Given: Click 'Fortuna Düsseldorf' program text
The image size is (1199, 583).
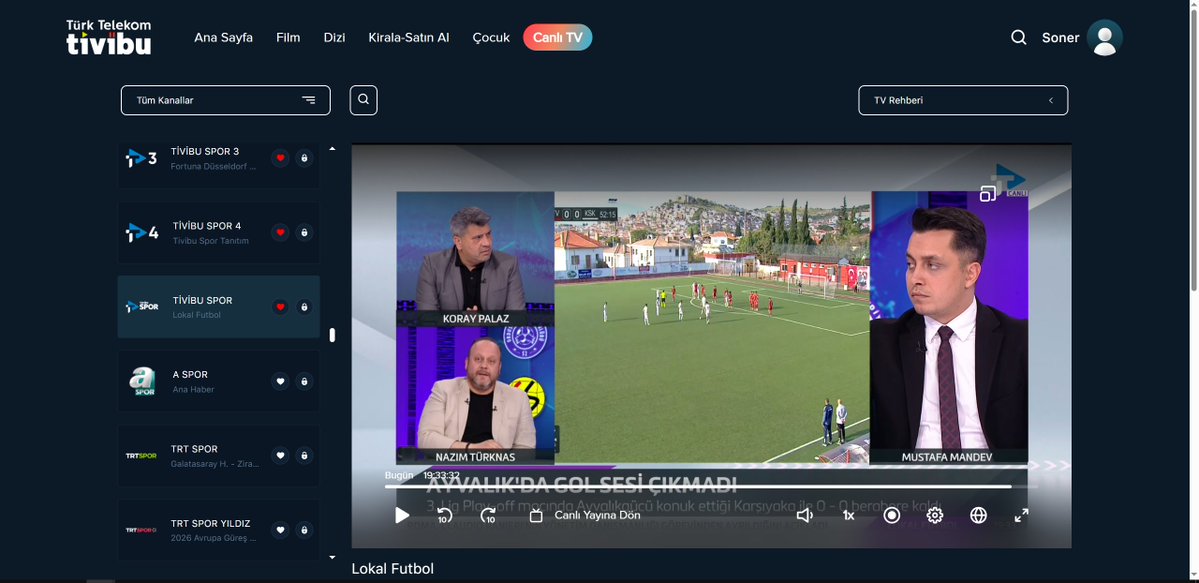Looking at the screenshot, I should tap(213, 166).
